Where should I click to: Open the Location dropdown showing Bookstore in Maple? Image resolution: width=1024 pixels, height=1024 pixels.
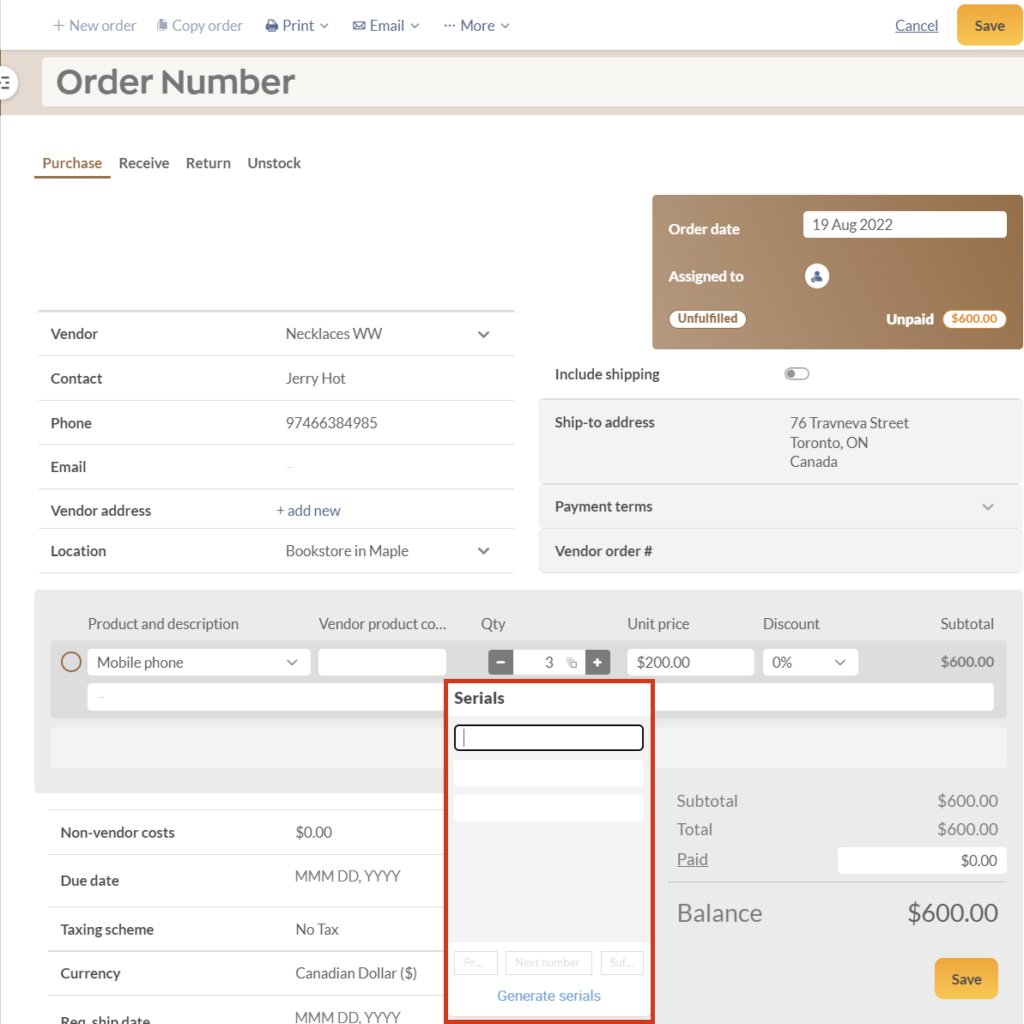tap(484, 551)
